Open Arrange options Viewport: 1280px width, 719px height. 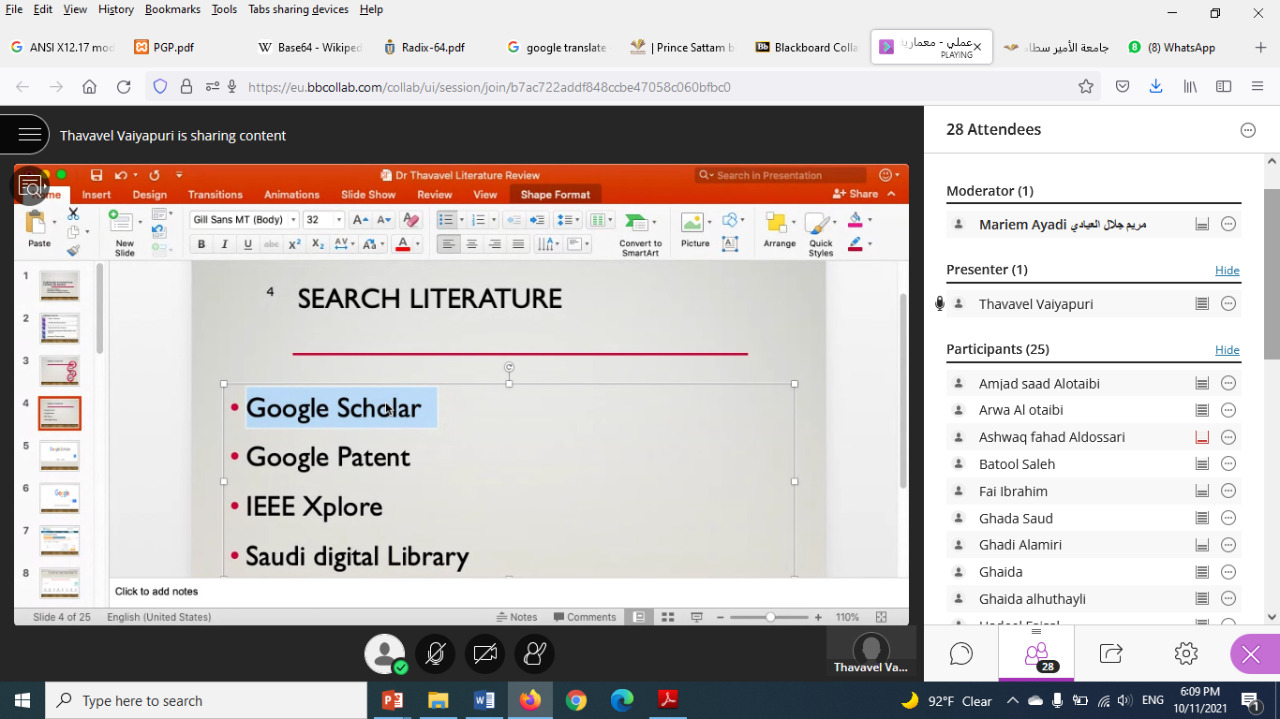pos(779,229)
